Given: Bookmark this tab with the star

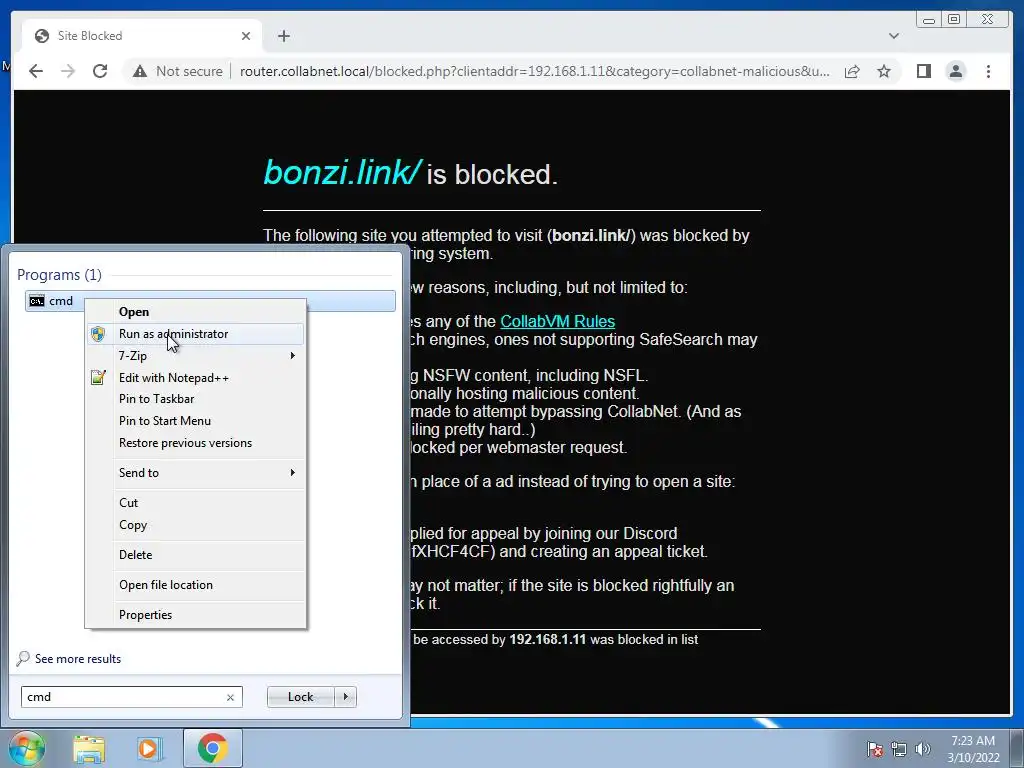Looking at the screenshot, I should (884, 71).
